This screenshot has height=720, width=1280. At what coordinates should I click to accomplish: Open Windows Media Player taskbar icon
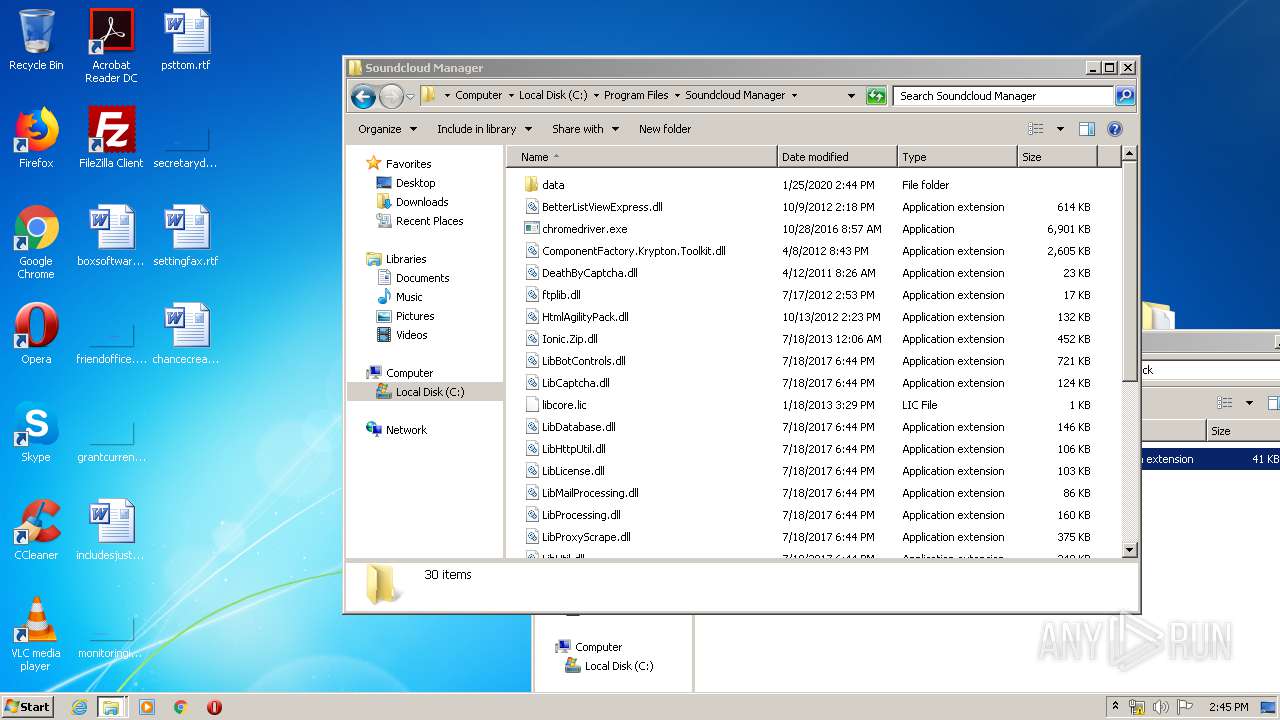click(x=147, y=707)
